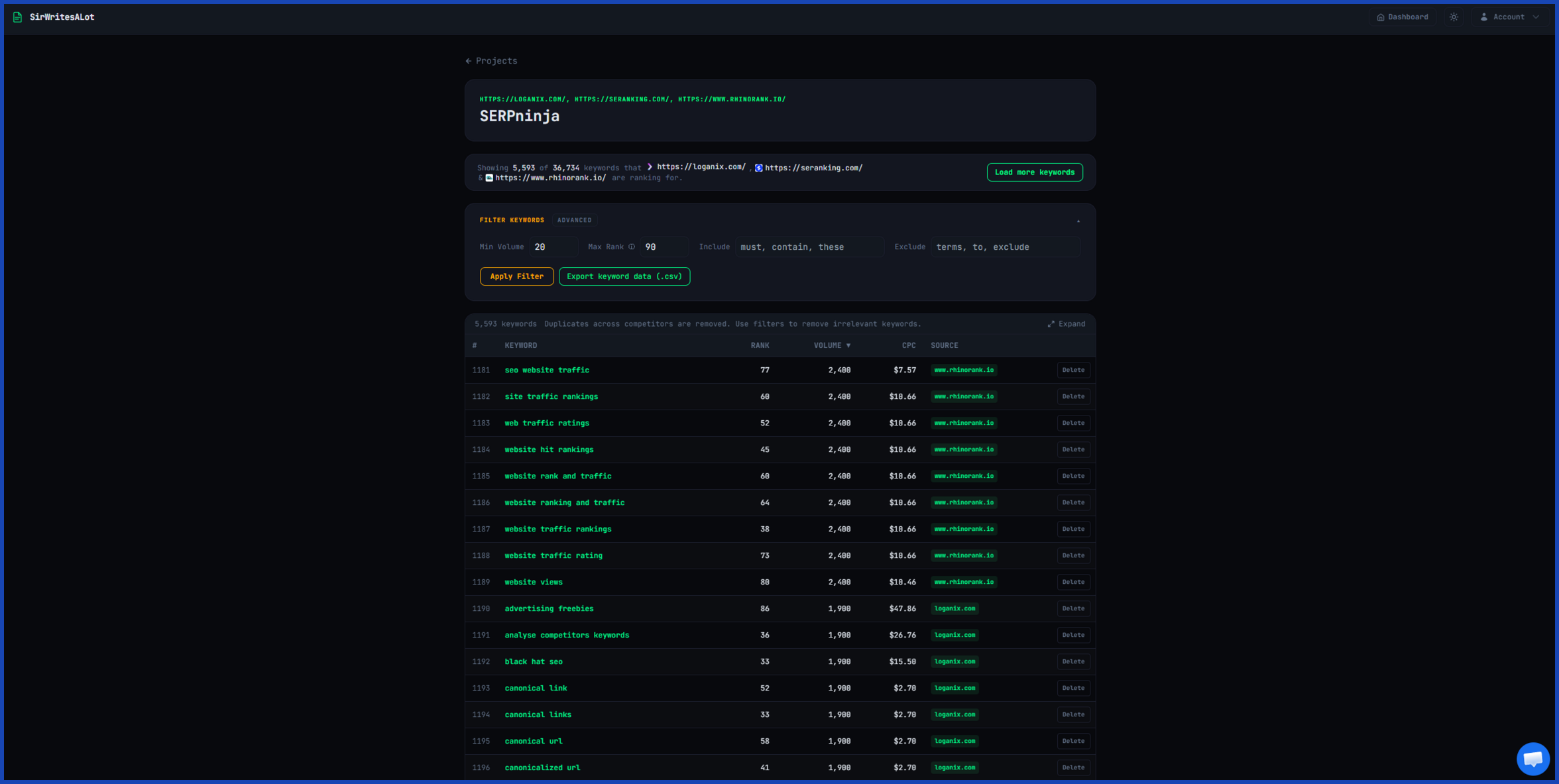Viewport: 1559px width, 784px height.
Task: Open the Dashboard from top bar
Action: coord(1403,17)
